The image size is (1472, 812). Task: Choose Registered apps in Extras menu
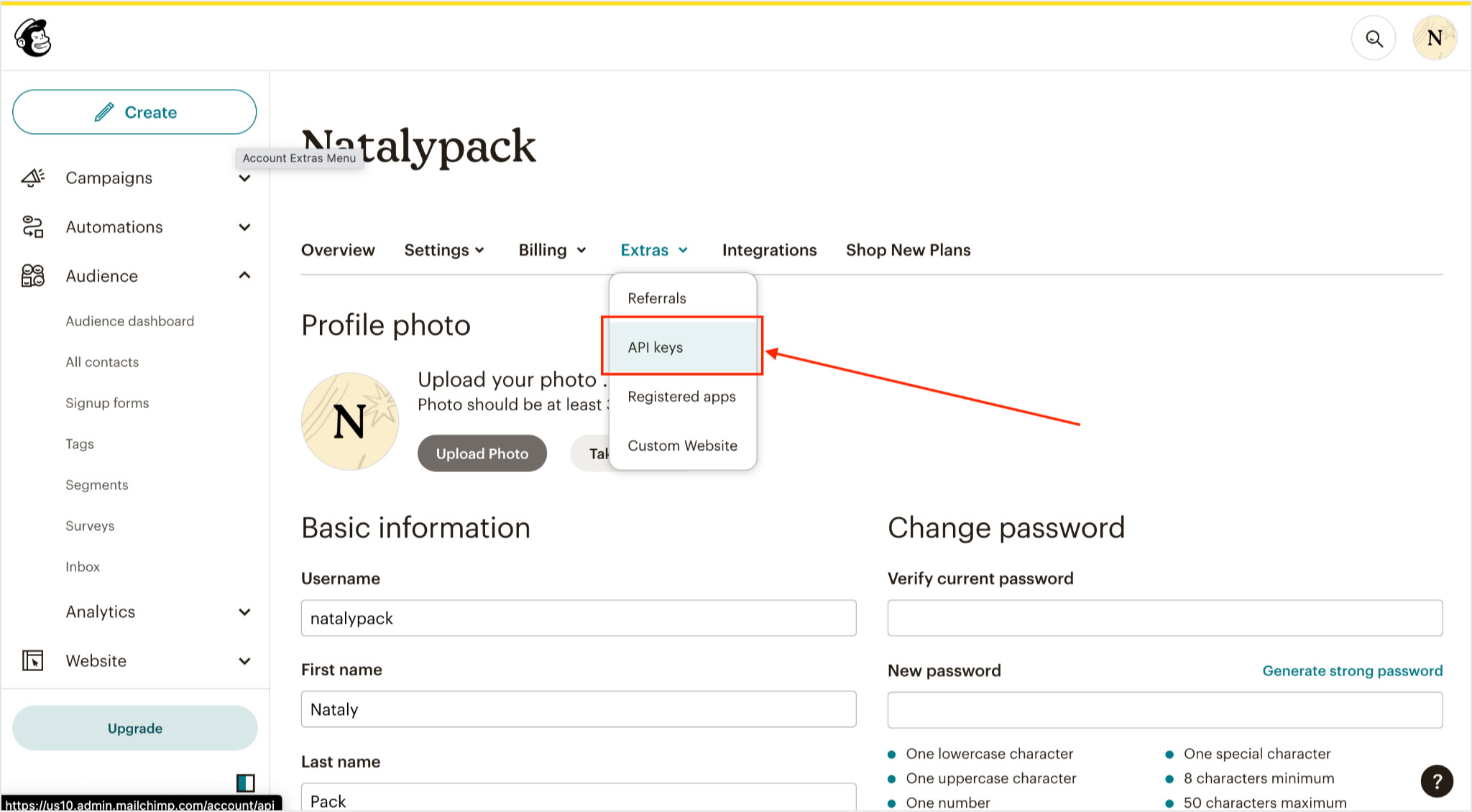tap(683, 397)
